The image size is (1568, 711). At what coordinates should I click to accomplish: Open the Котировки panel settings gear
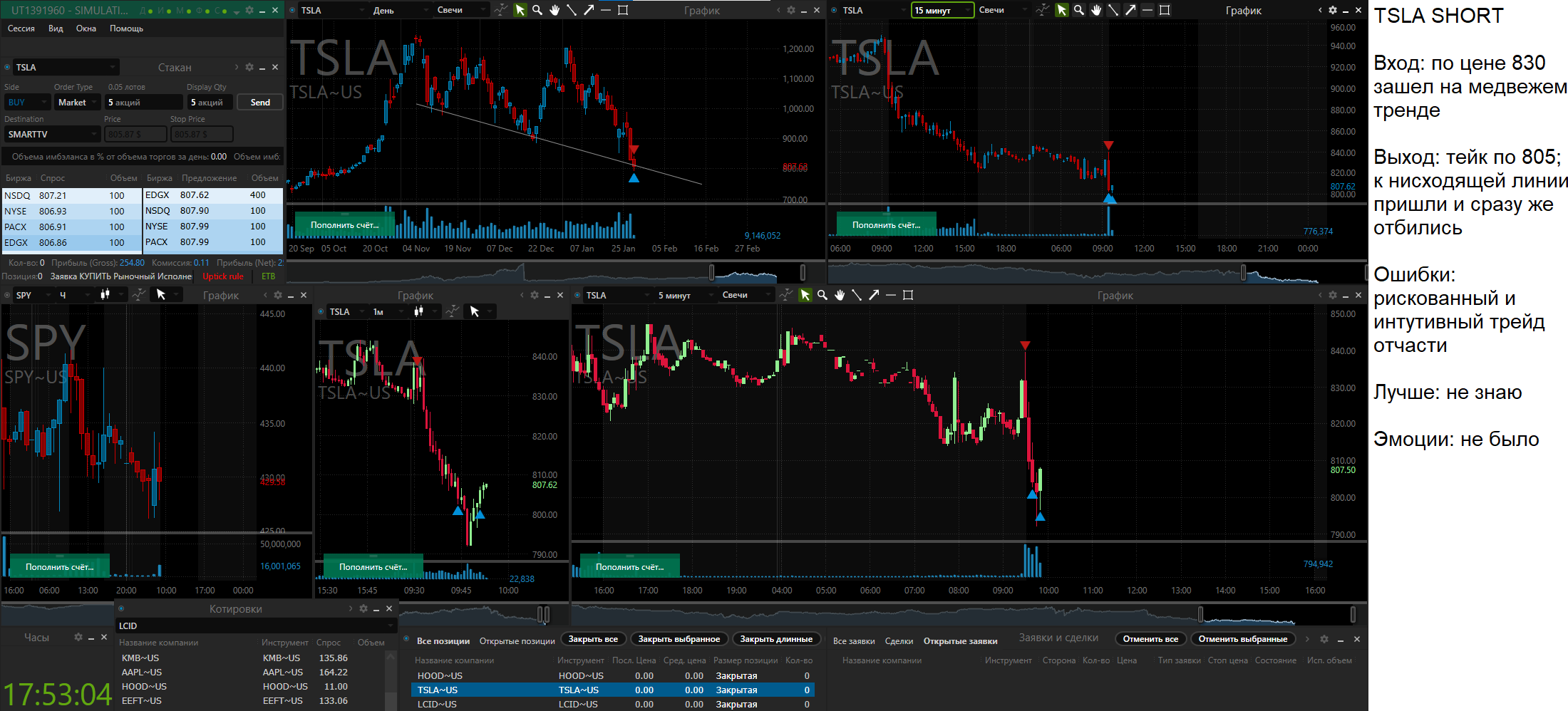point(363,608)
